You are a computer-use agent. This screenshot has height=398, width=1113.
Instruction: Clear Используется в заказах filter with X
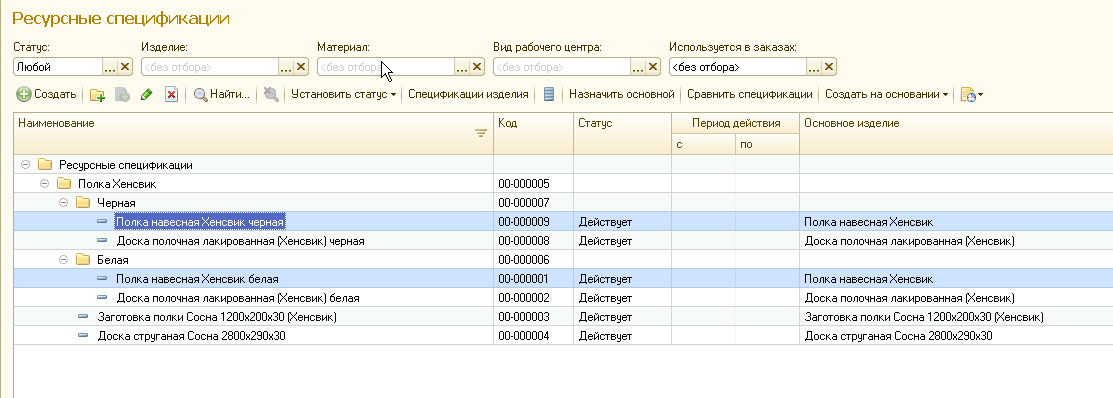[x=829, y=67]
